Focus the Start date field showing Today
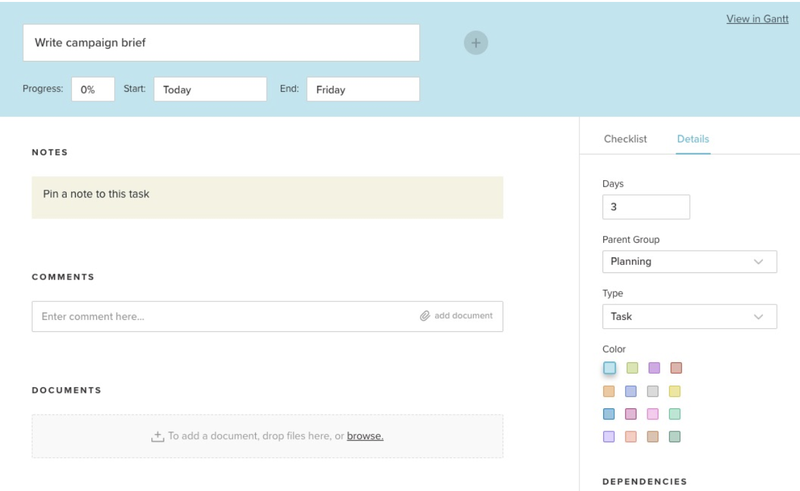Viewport: 800px width, 491px height. point(210,89)
